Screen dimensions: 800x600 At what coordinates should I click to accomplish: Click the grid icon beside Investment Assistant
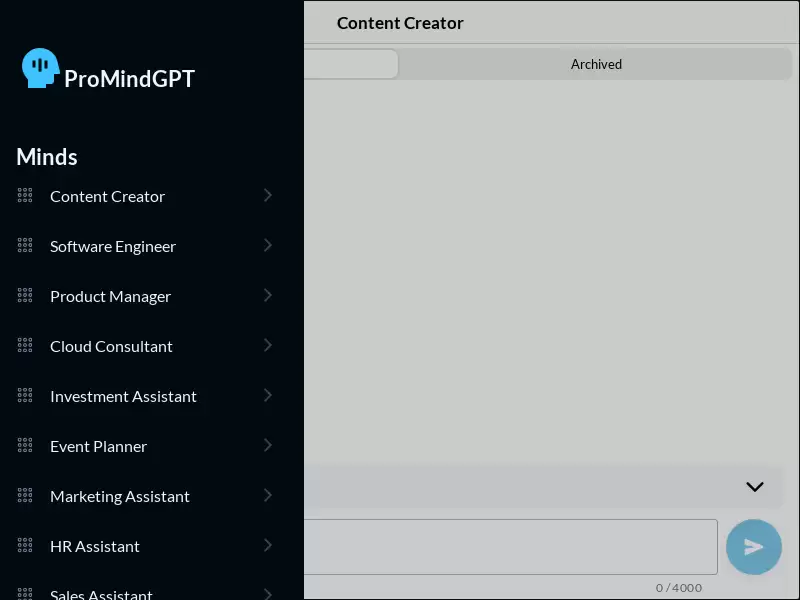point(25,395)
